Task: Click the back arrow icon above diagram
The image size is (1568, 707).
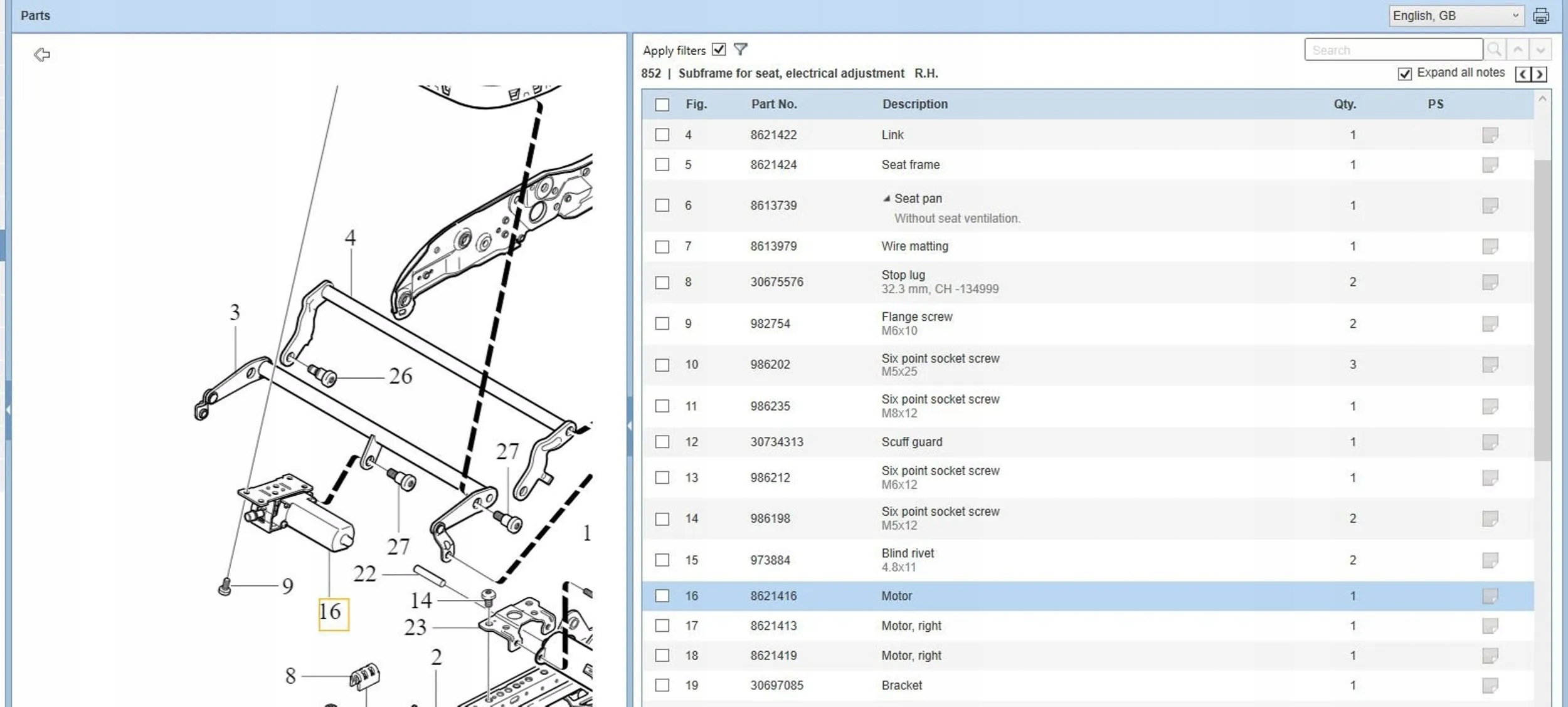Action: click(x=42, y=55)
